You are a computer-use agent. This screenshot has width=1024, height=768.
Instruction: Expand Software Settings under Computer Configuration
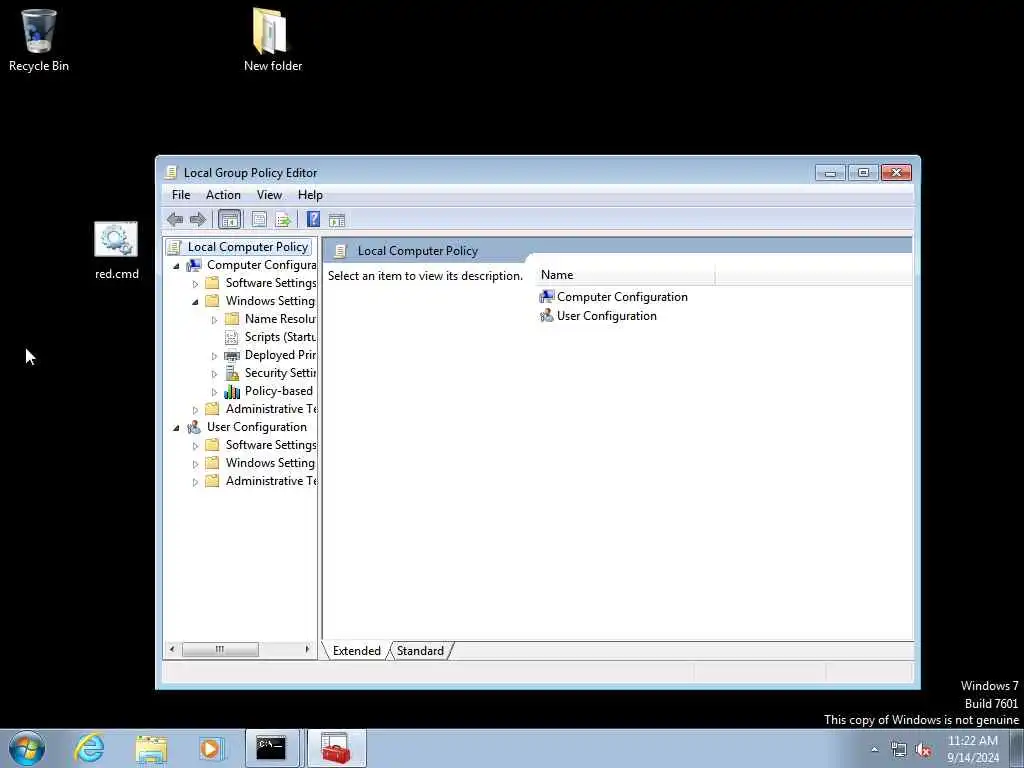point(195,283)
